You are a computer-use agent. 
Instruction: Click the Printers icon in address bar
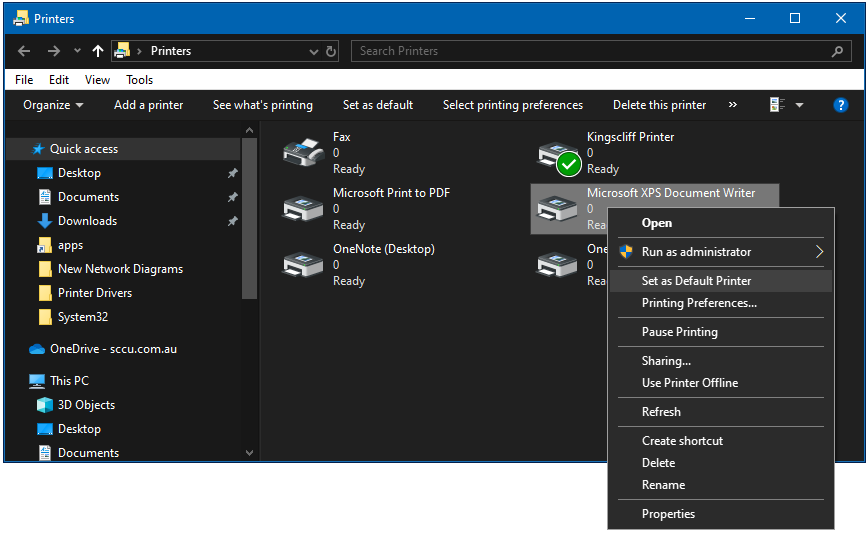coord(122,51)
